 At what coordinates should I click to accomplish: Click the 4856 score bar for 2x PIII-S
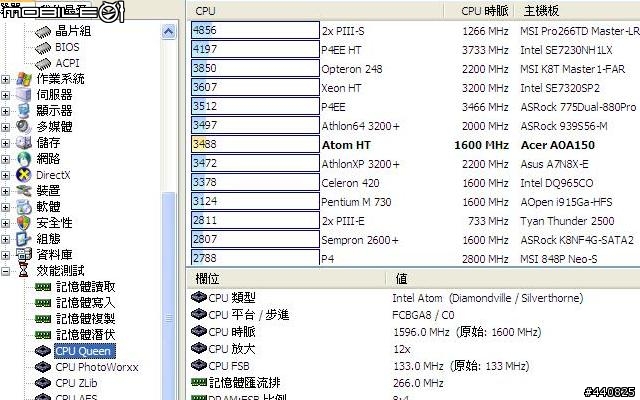coord(255,30)
